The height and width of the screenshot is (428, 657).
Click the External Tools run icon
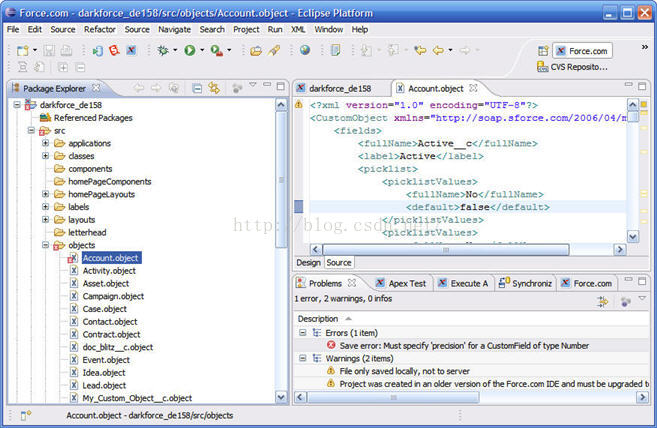pos(216,50)
